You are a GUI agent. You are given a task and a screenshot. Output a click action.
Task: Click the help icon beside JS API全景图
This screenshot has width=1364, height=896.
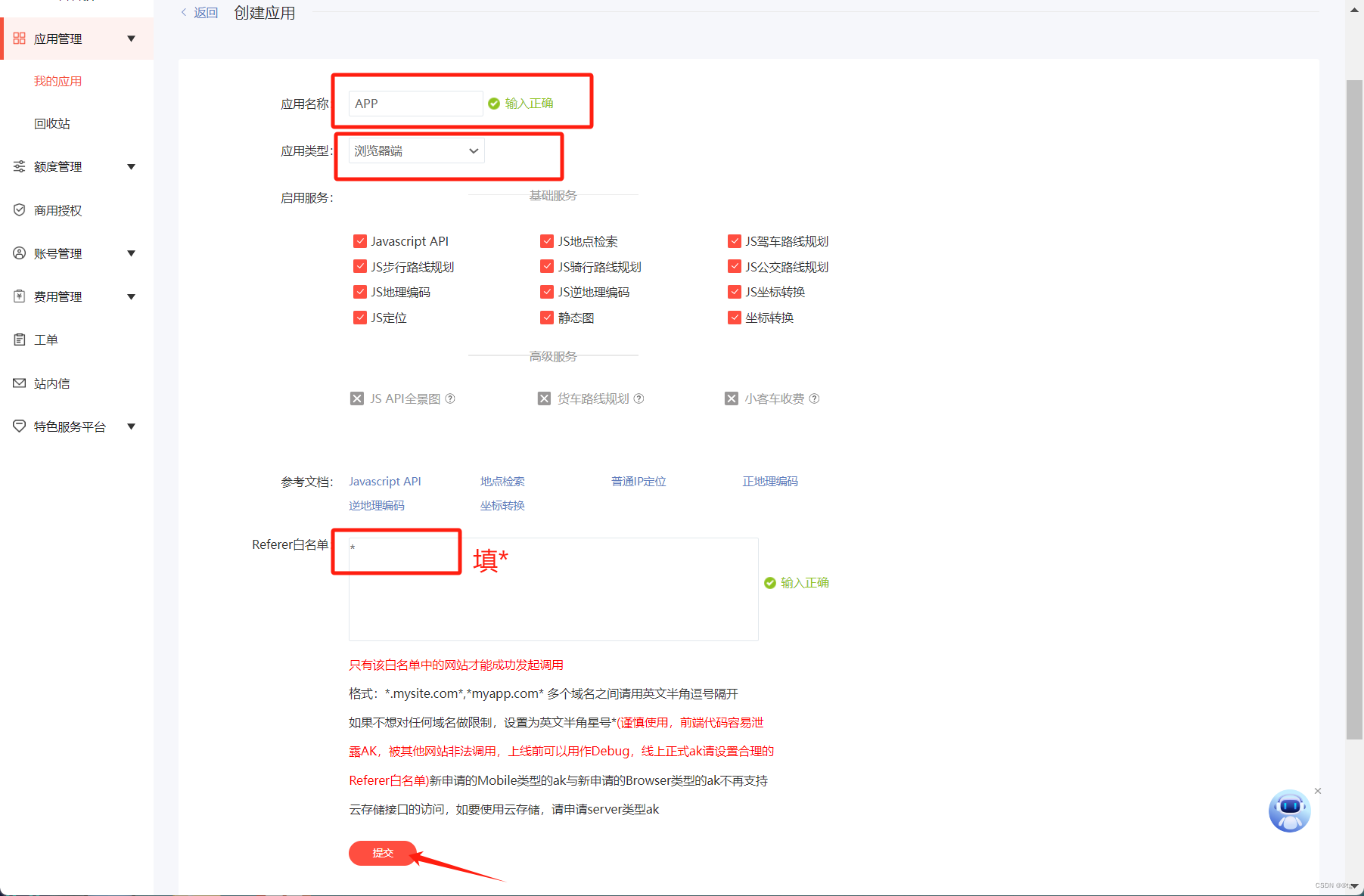pyautogui.click(x=451, y=398)
